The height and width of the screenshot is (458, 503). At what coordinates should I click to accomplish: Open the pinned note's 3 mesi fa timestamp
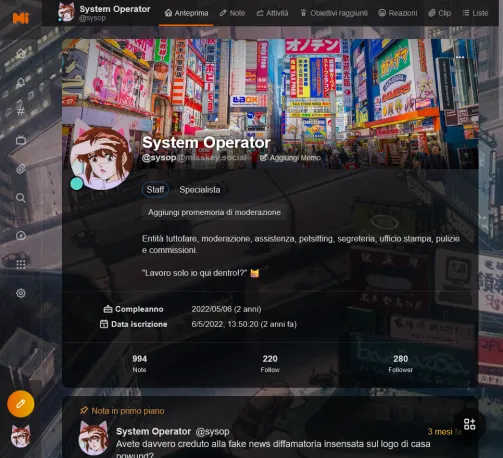pos(444,432)
